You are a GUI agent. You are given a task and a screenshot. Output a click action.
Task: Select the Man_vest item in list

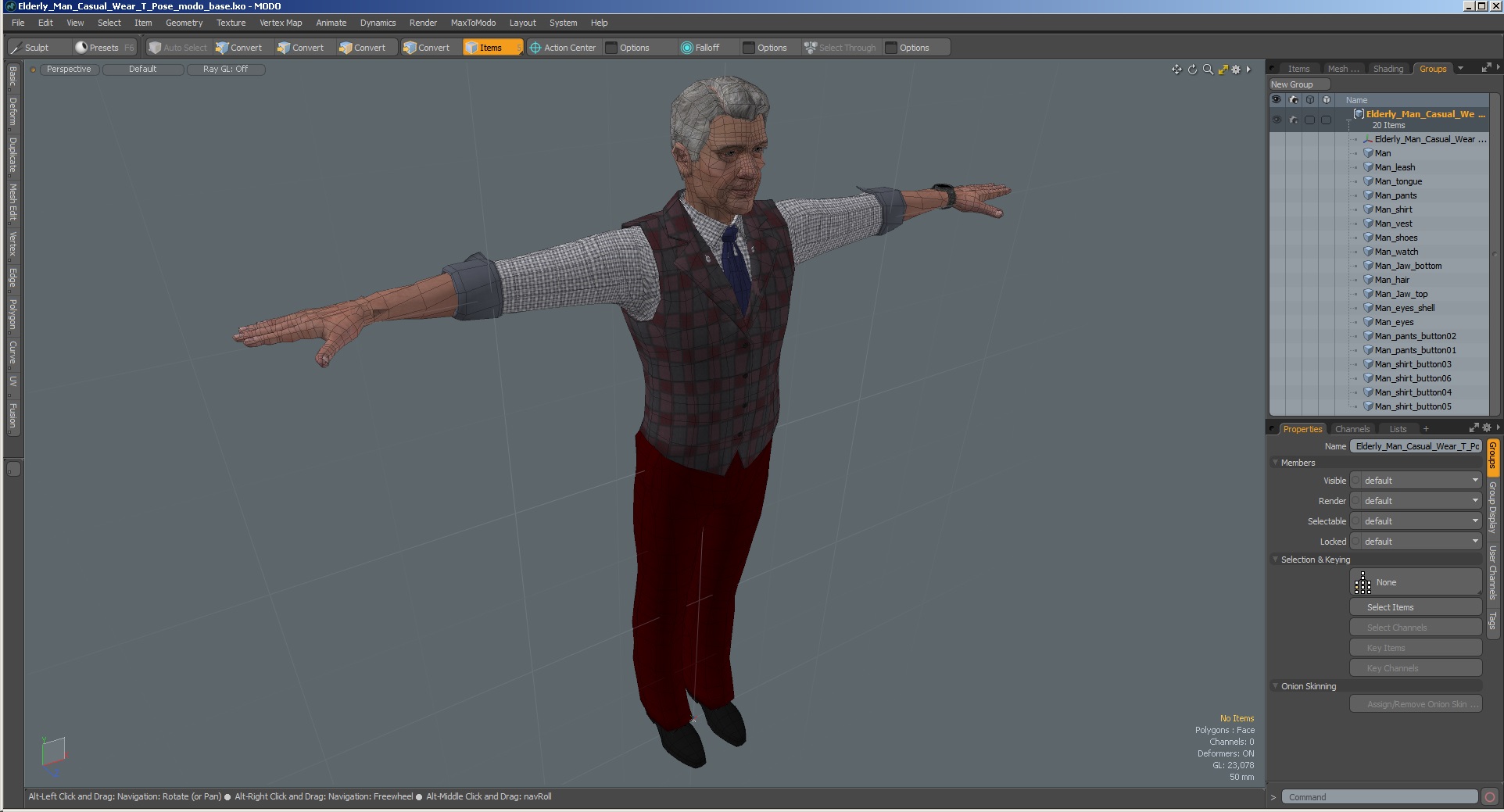pyautogui.click(x=1393, y=224)
